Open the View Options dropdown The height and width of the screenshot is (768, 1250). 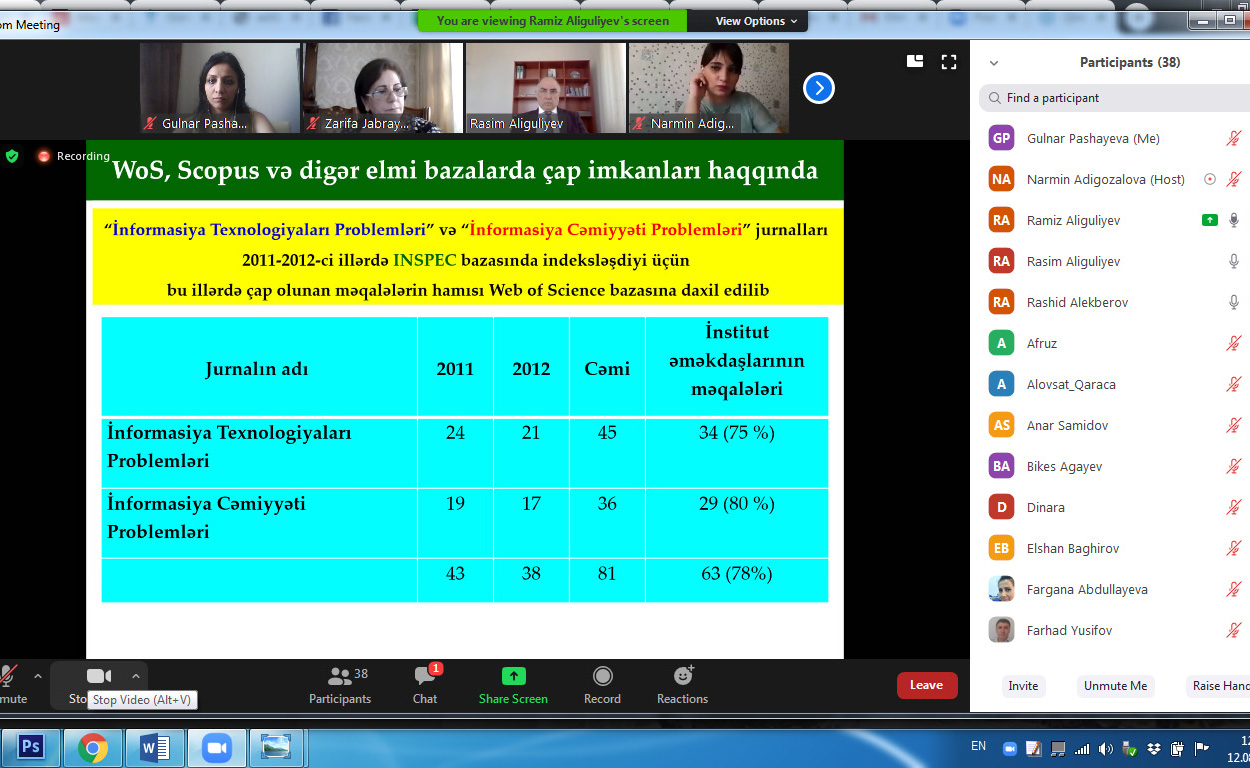(756, 21)
